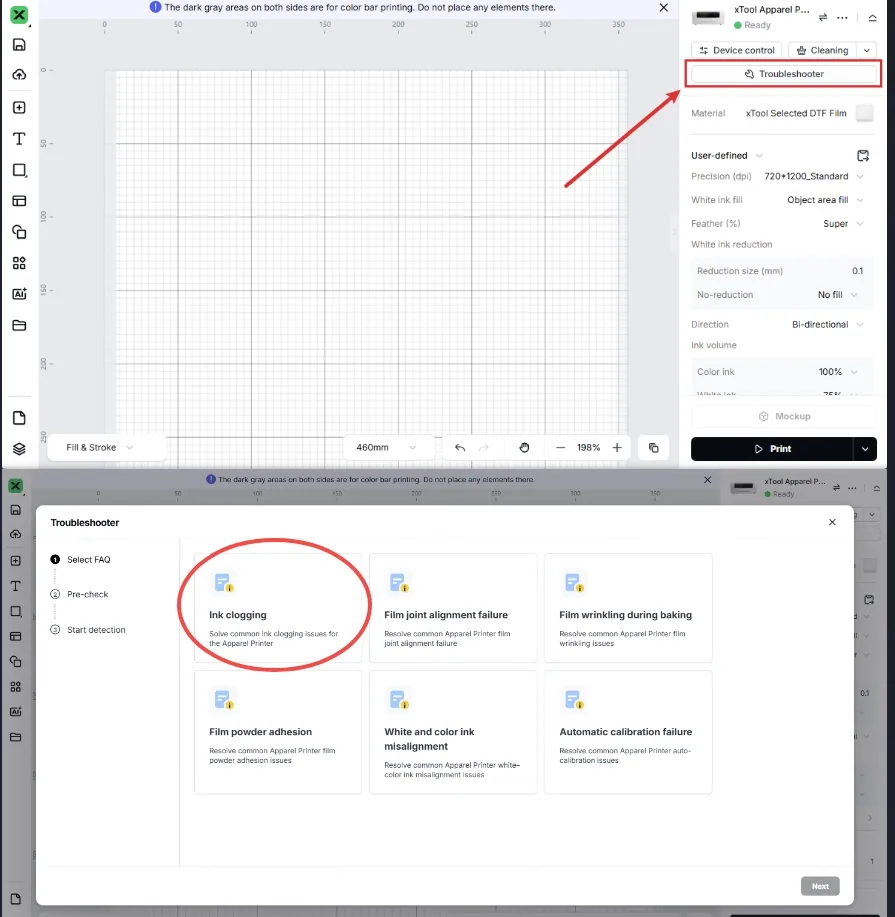Open the Troubleshooter button
Viewport: 895px width, 917px height.
coord(784,74)
